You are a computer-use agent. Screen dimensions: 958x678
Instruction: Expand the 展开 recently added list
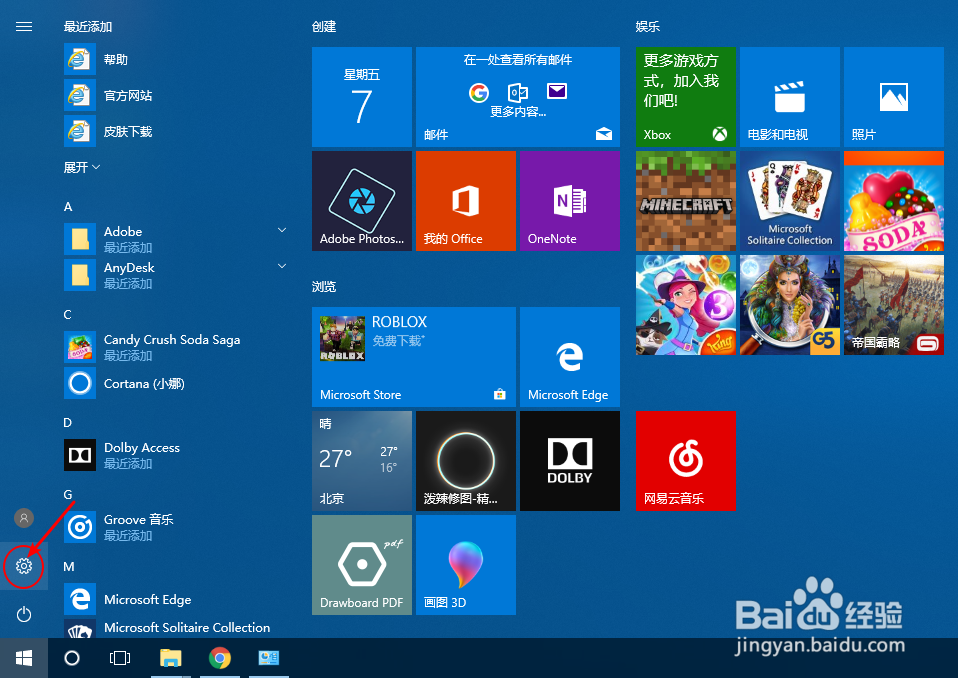pyautogui.click(x=82, y=167)
